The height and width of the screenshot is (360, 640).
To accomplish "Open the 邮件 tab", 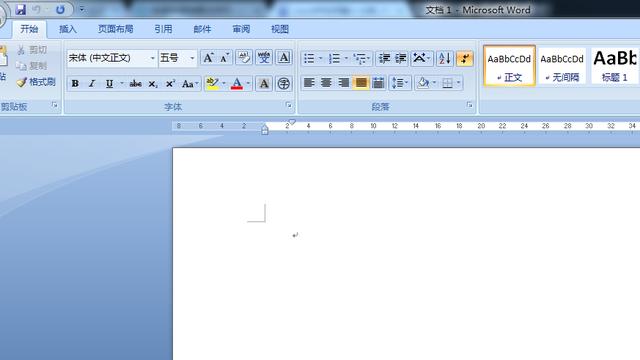I will pos(202,29).
